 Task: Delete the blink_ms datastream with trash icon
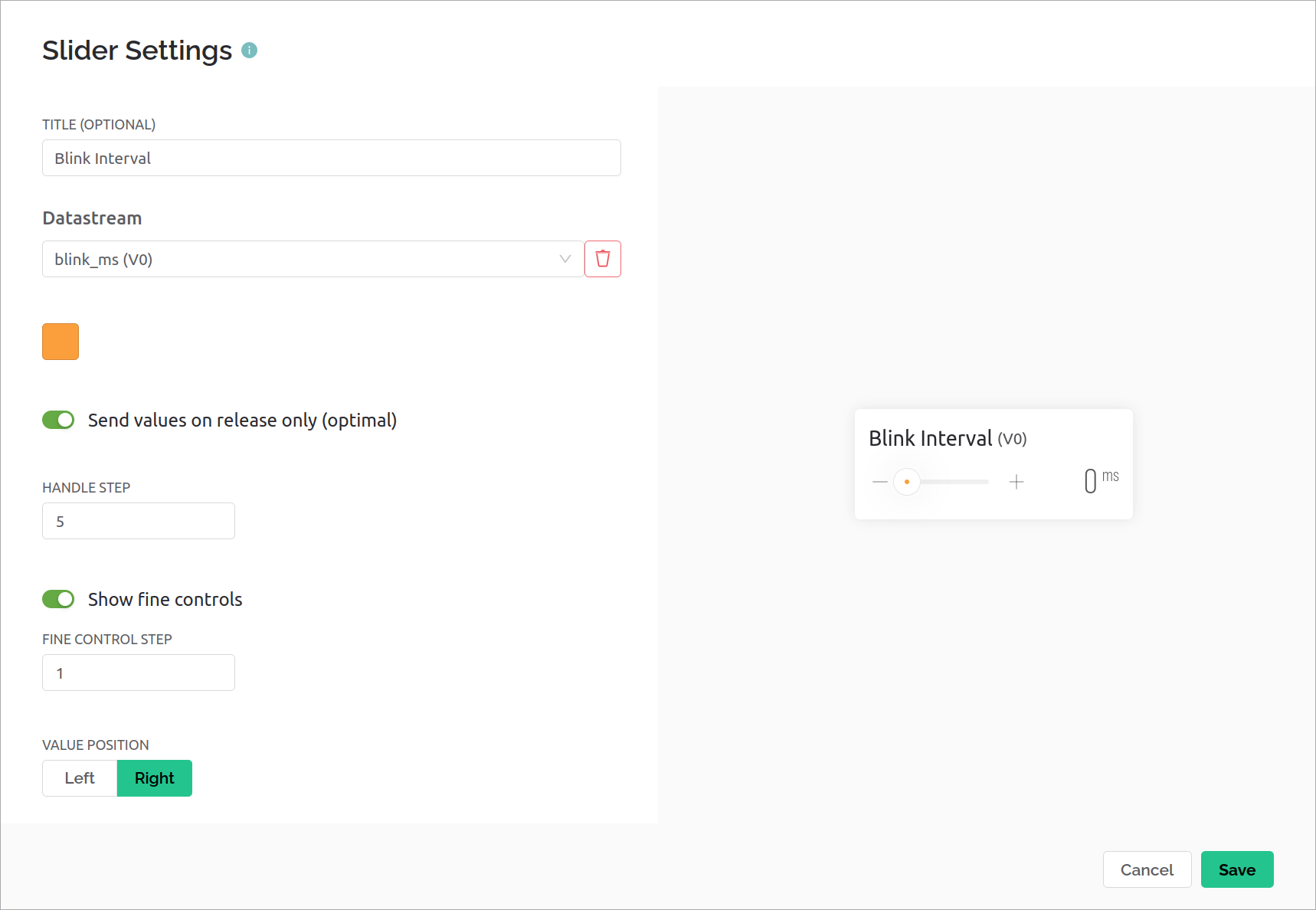(602, 259)
